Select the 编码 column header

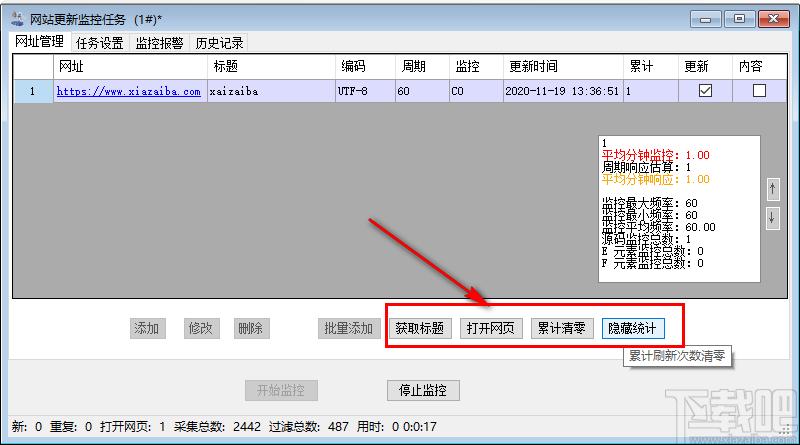pos(365,66)
